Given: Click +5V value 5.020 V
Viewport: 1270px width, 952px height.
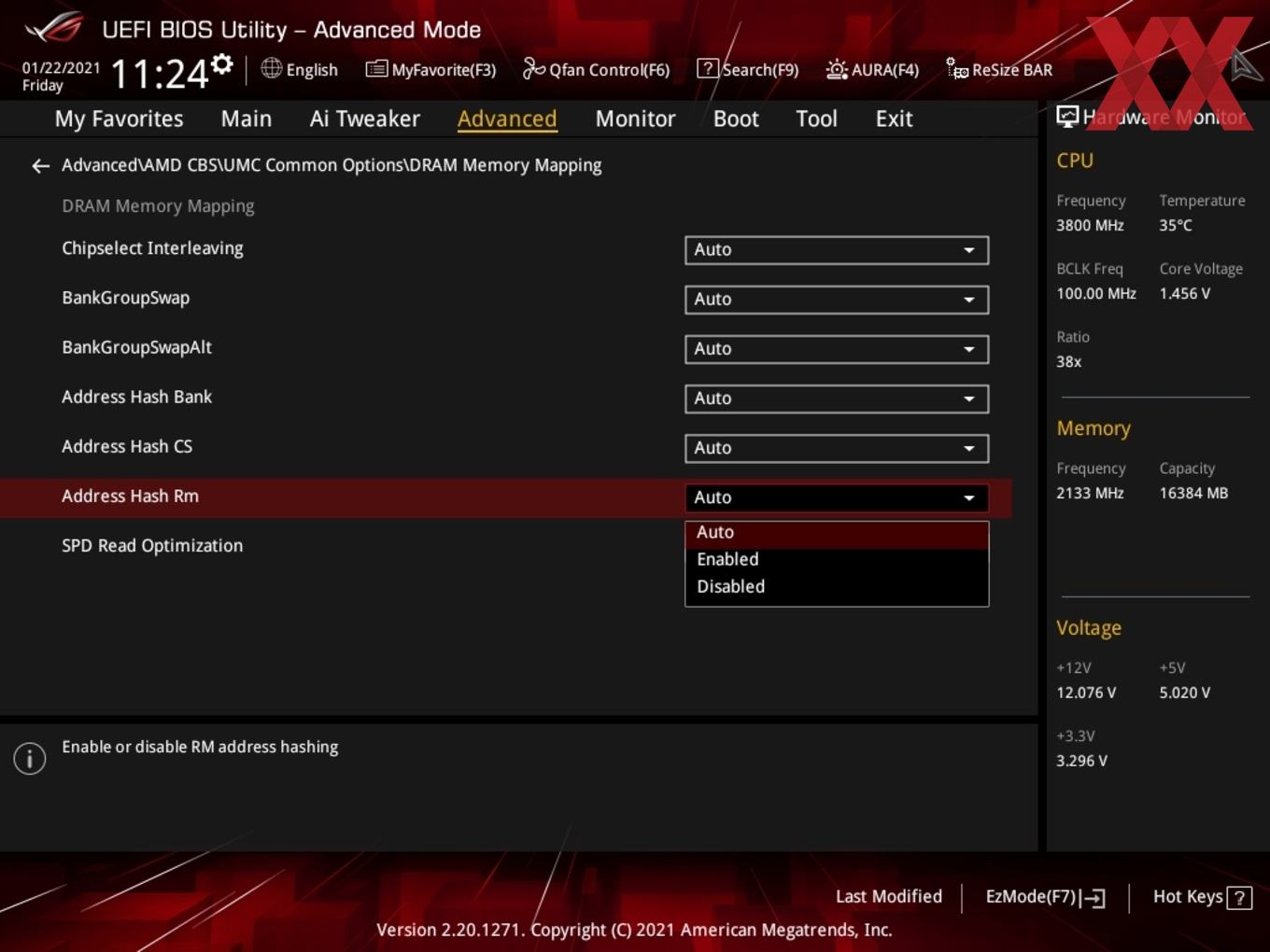Looking at the screenshot, I should pos(1184,693).
